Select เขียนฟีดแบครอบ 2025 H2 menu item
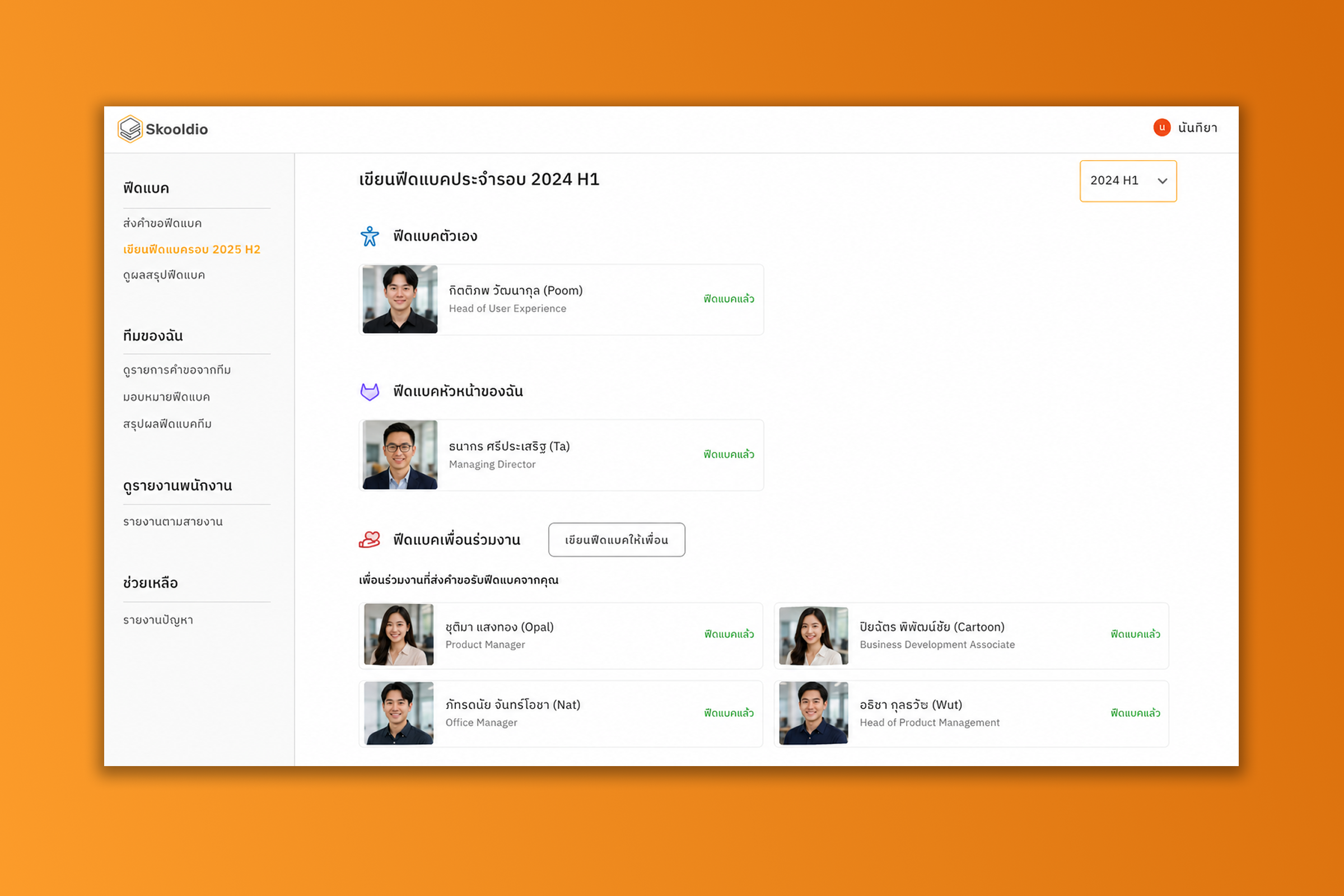 click(x=192, y=249)
